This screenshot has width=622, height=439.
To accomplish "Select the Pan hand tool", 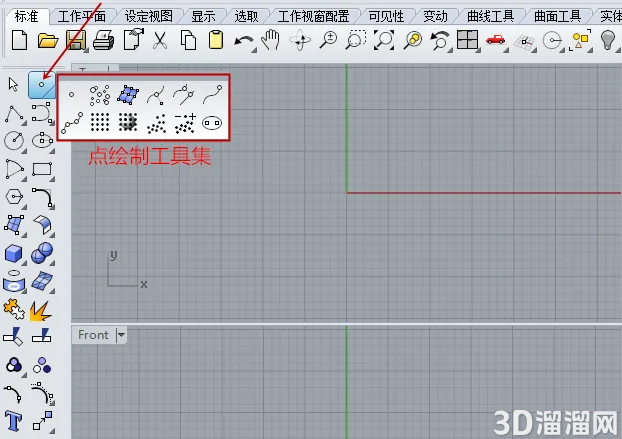I will (271, 40).
